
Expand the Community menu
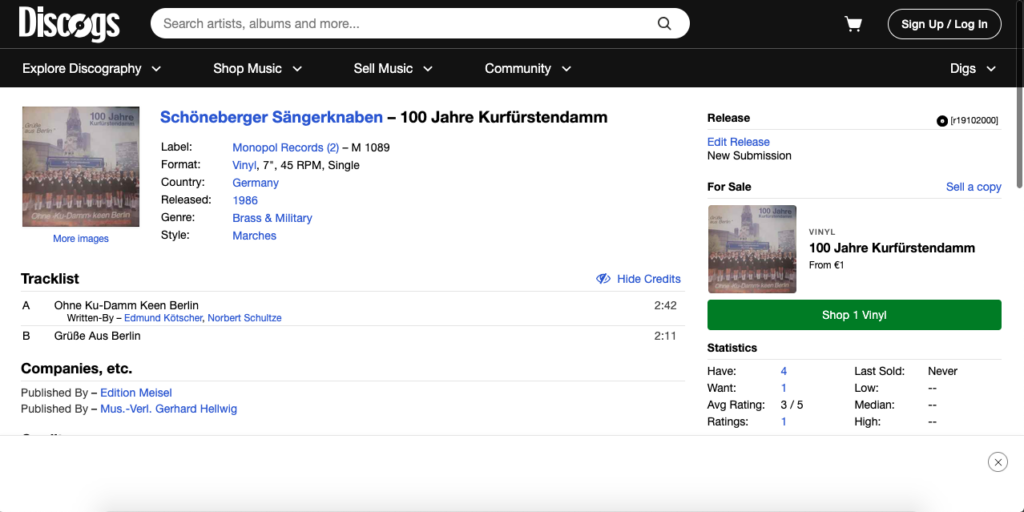point(528,69)
